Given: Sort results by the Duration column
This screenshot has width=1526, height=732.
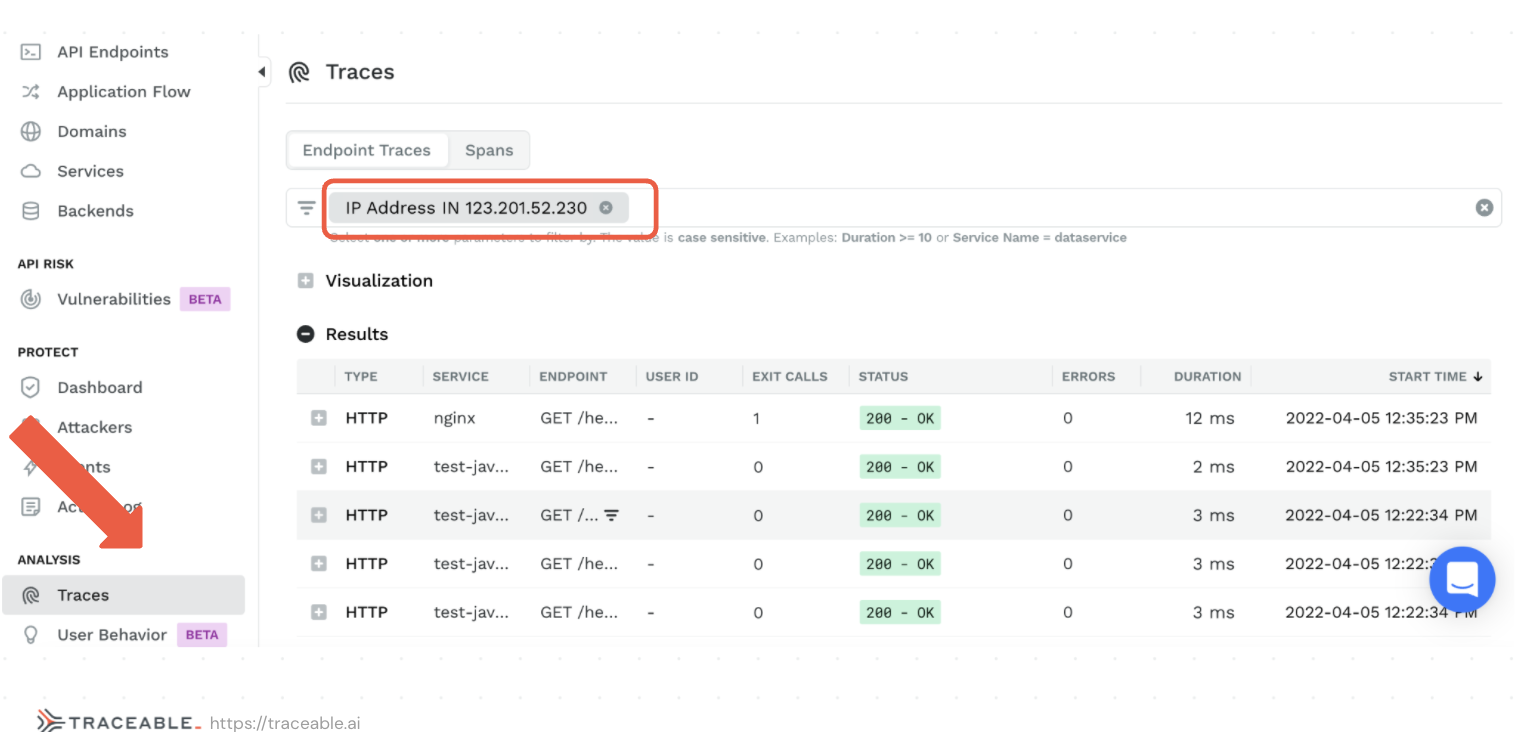Looking at the screenshot, I should pos(1207,377).
